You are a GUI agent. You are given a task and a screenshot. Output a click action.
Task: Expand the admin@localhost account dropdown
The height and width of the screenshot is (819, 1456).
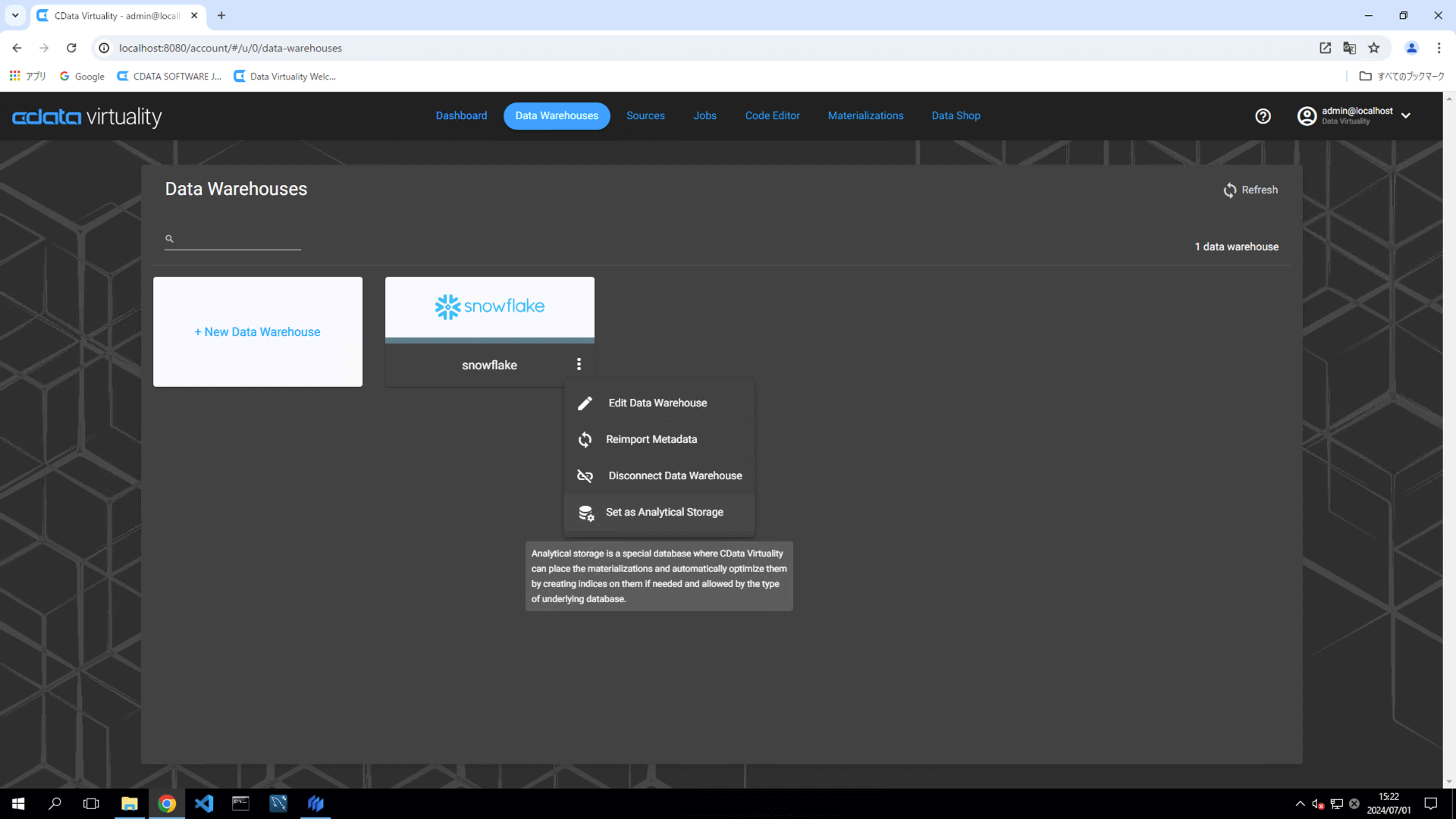point(1406,116)
